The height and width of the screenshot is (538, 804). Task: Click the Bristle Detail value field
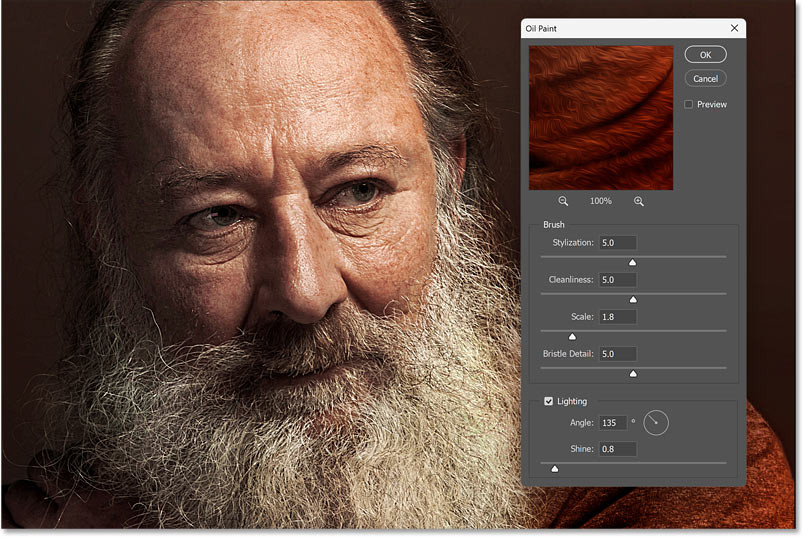617,354
